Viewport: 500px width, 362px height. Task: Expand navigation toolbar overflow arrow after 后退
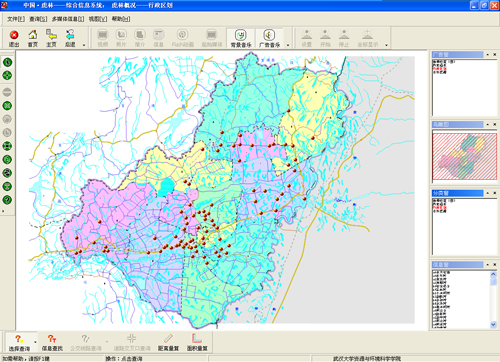click(84, 45)
